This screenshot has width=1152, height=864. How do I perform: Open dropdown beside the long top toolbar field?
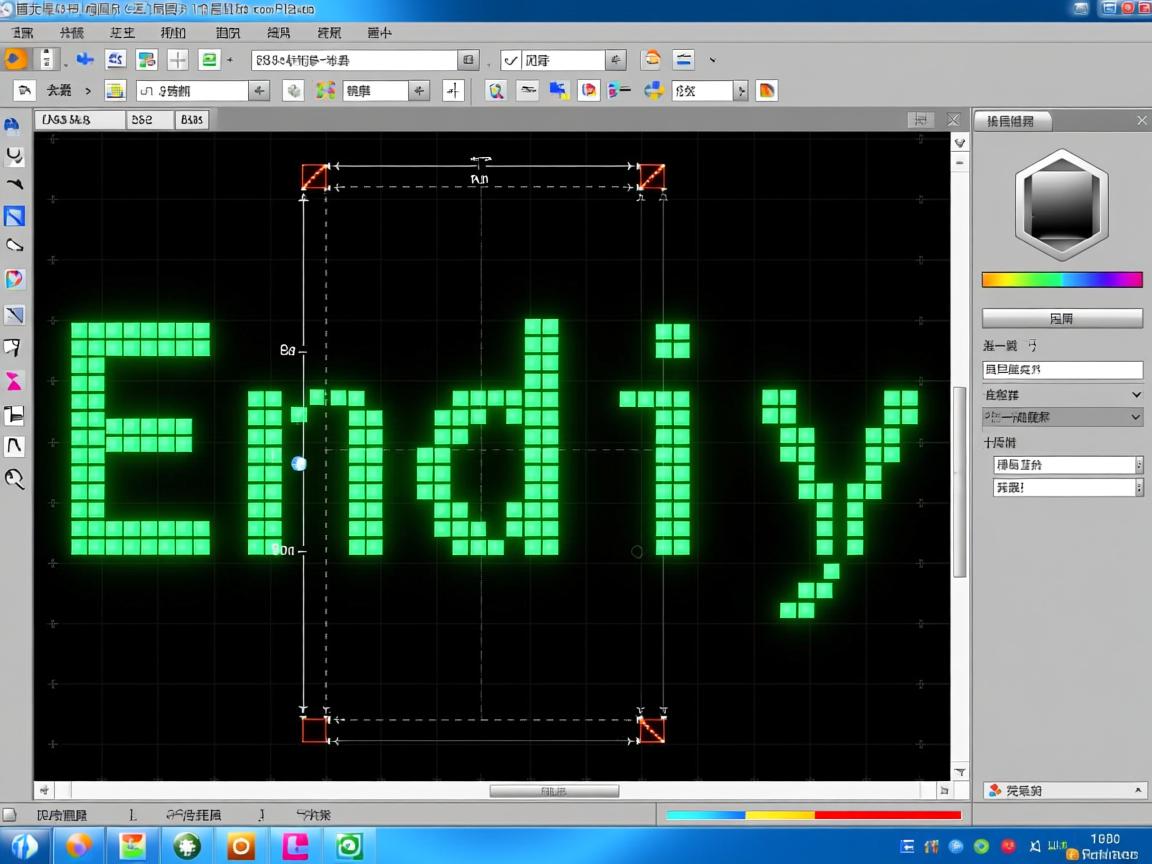point(468,60)
